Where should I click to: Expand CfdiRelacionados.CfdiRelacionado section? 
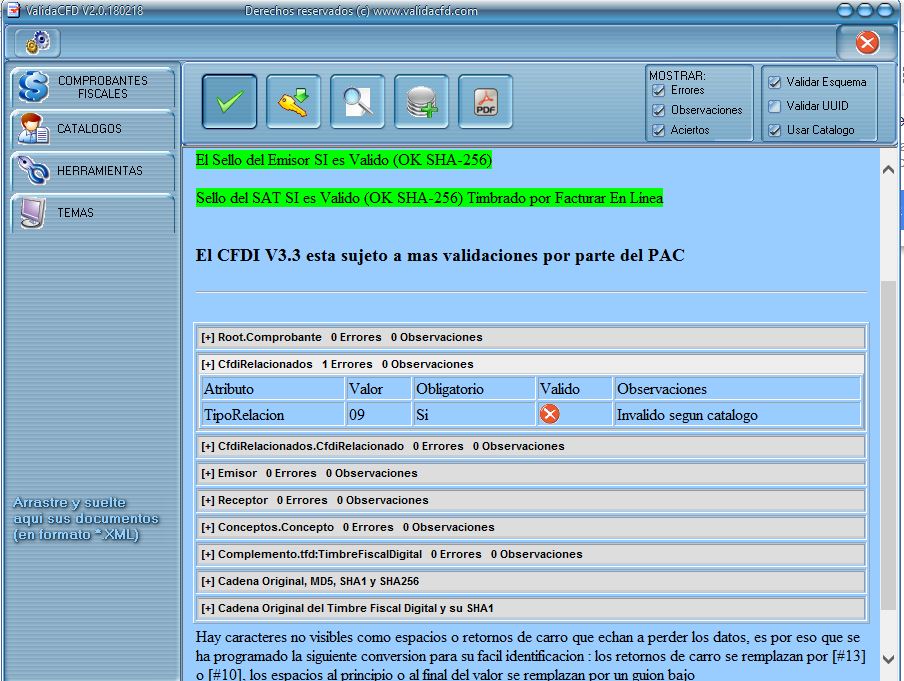click(x=530, y=446)
